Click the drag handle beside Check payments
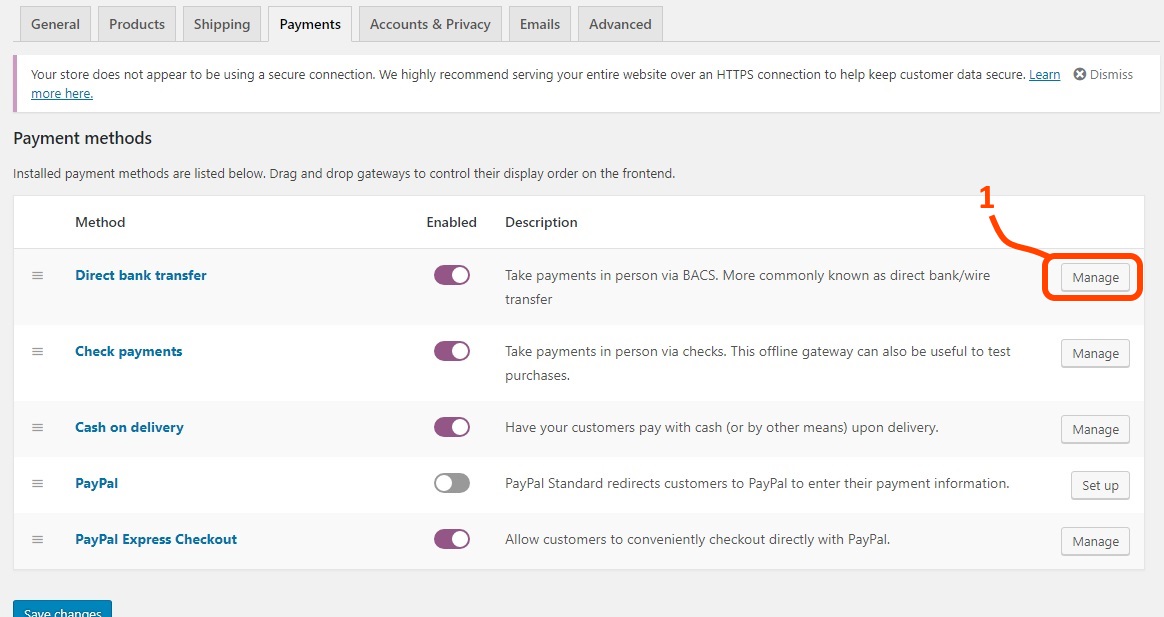Image resolution: width=1164 pixels, height=617 pixels. coord(37,351)
